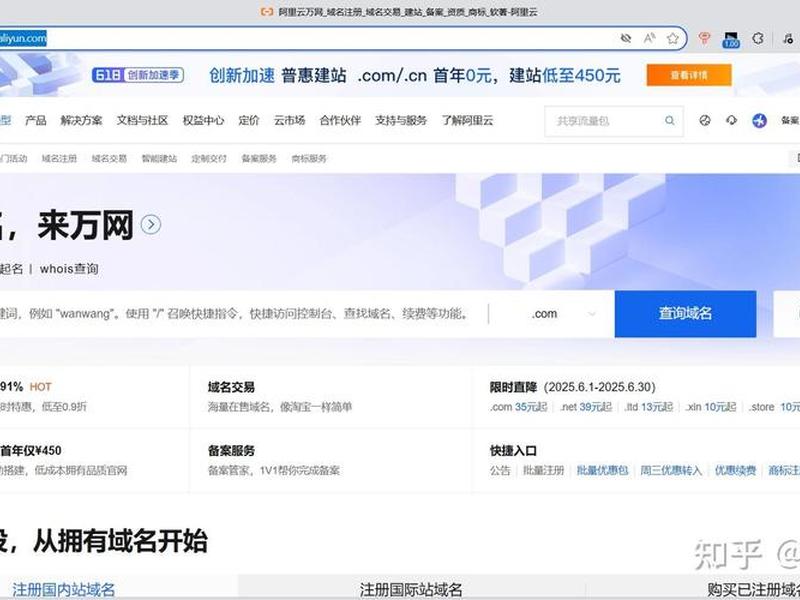800x600 pixels.
Task: Open the 产品 navigation menu
Action: 36,120
